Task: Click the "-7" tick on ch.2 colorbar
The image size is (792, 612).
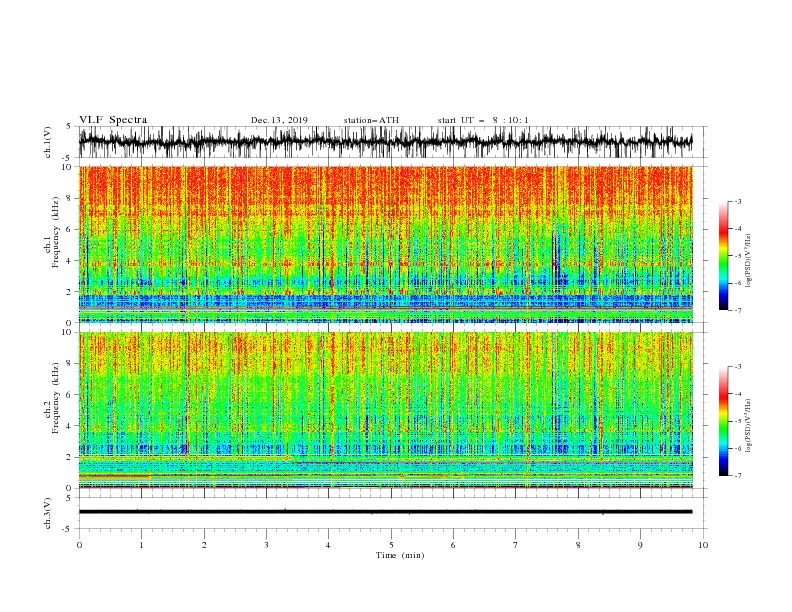Action: pyautogui.click(x=737, y=475)
